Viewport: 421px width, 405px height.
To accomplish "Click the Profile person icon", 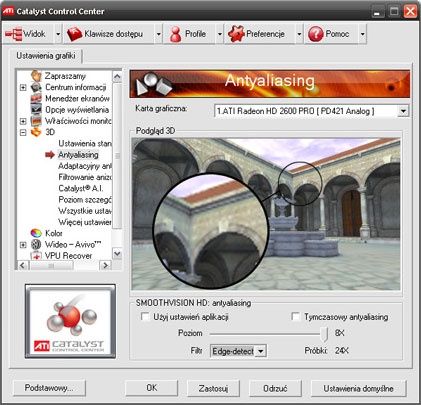I will pos(175,34).
